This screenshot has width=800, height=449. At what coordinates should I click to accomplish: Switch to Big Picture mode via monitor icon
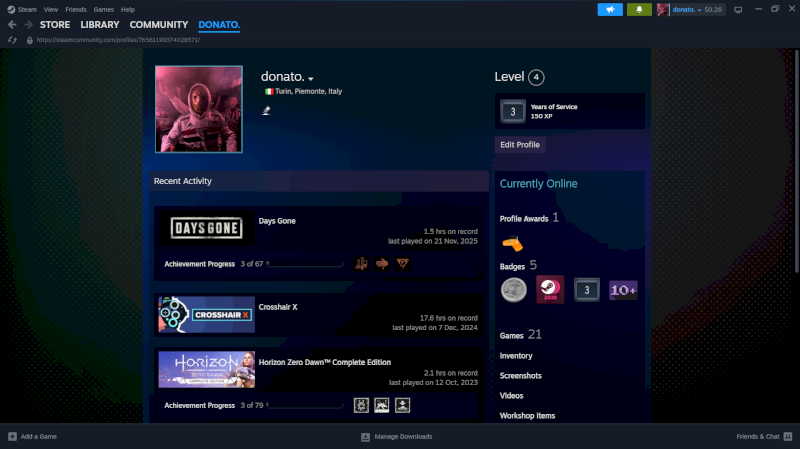pyautogui.click(x=738, y=10)
